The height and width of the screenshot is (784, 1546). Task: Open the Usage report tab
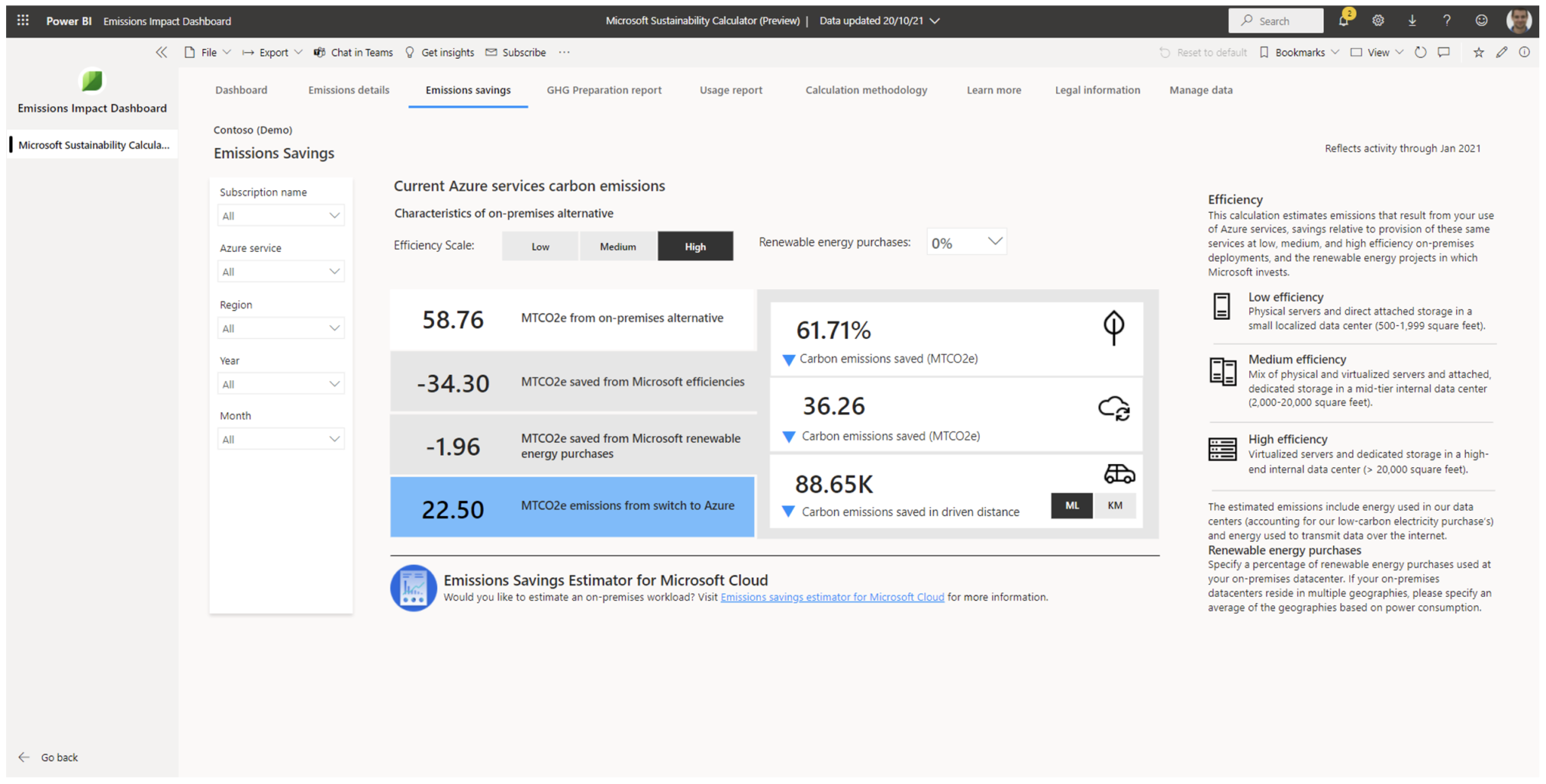coord(731,90)
